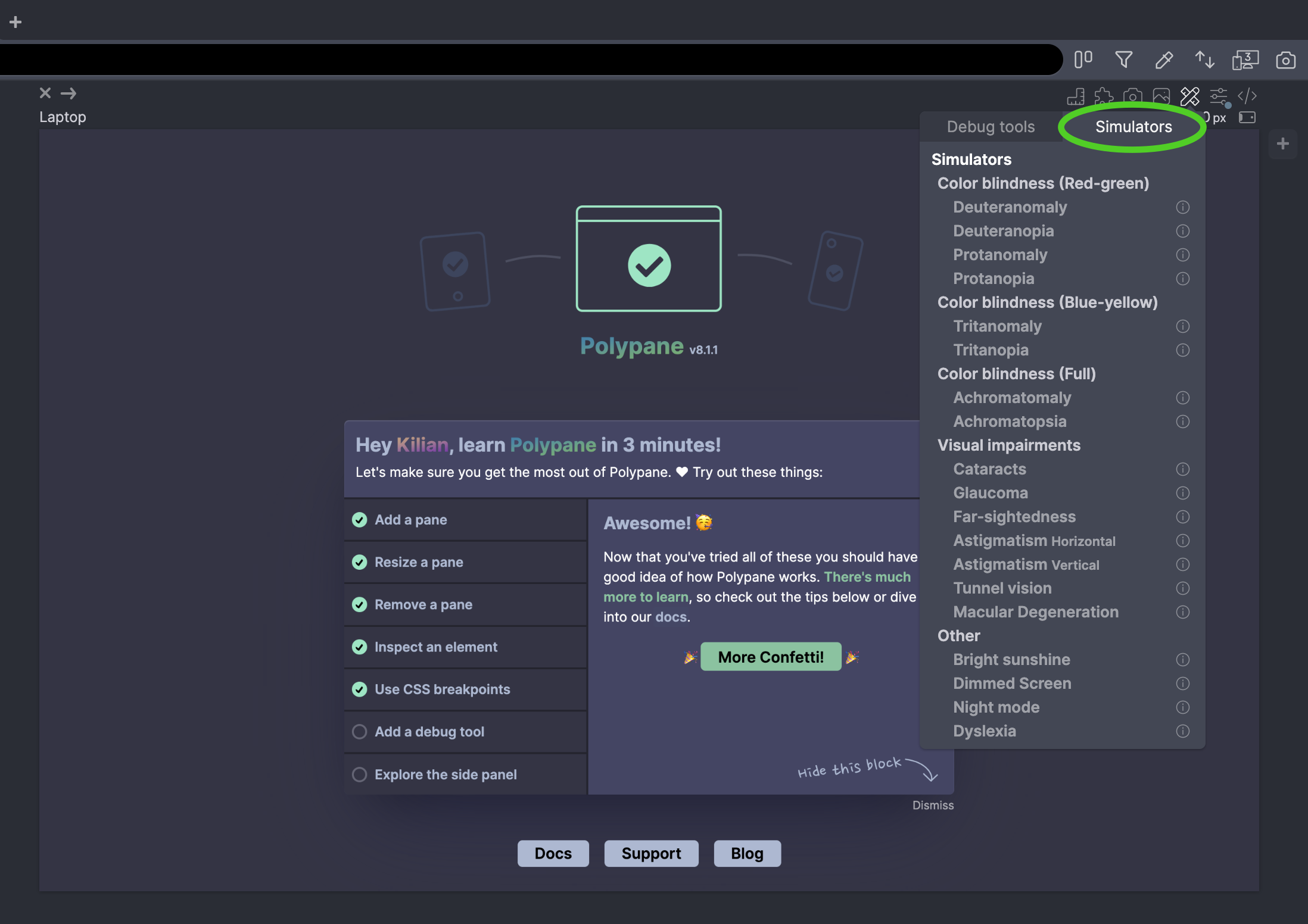Screen dimensions: 1308x924
Task: Select the Simulators tab
Action: tap(1133, 127)
